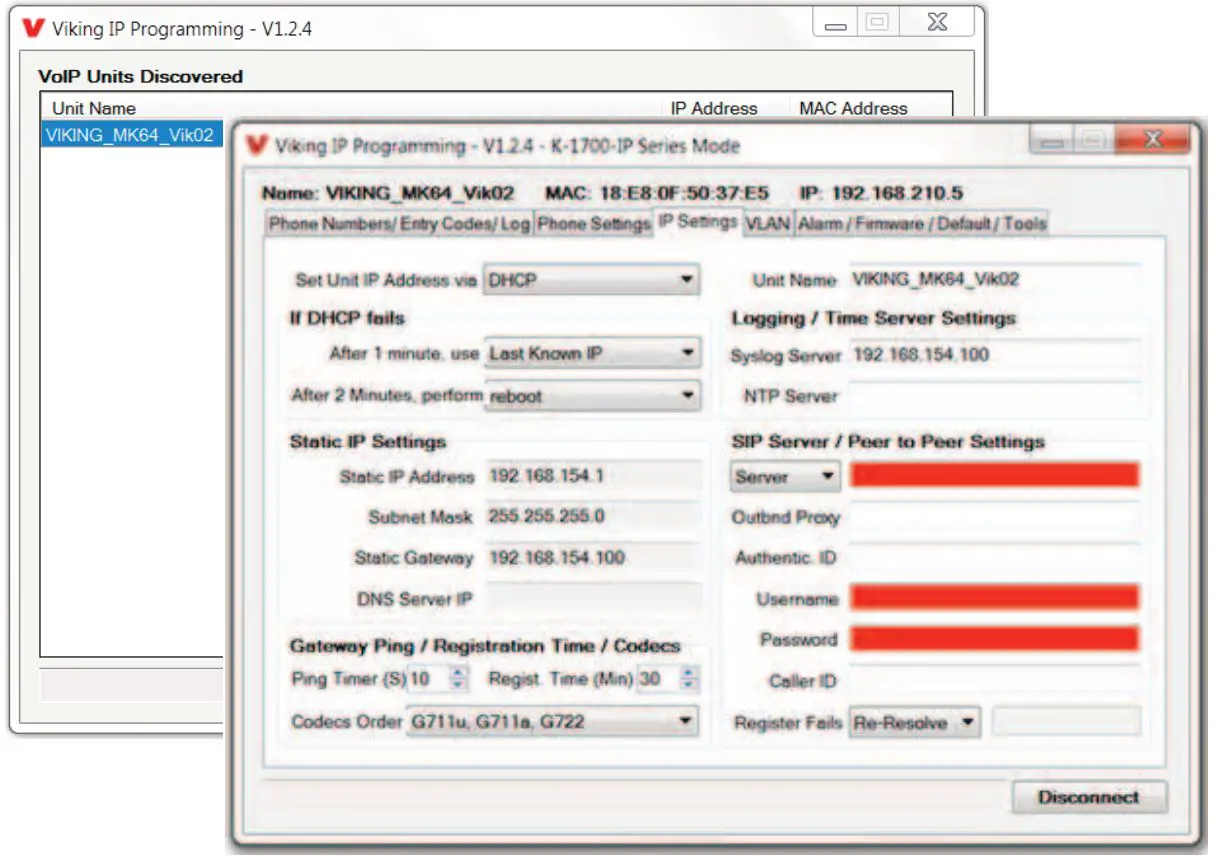Expand the Register Fails dropdown
The width and height of the screenshot is (1214, 860).
click(x=915, y=723)
